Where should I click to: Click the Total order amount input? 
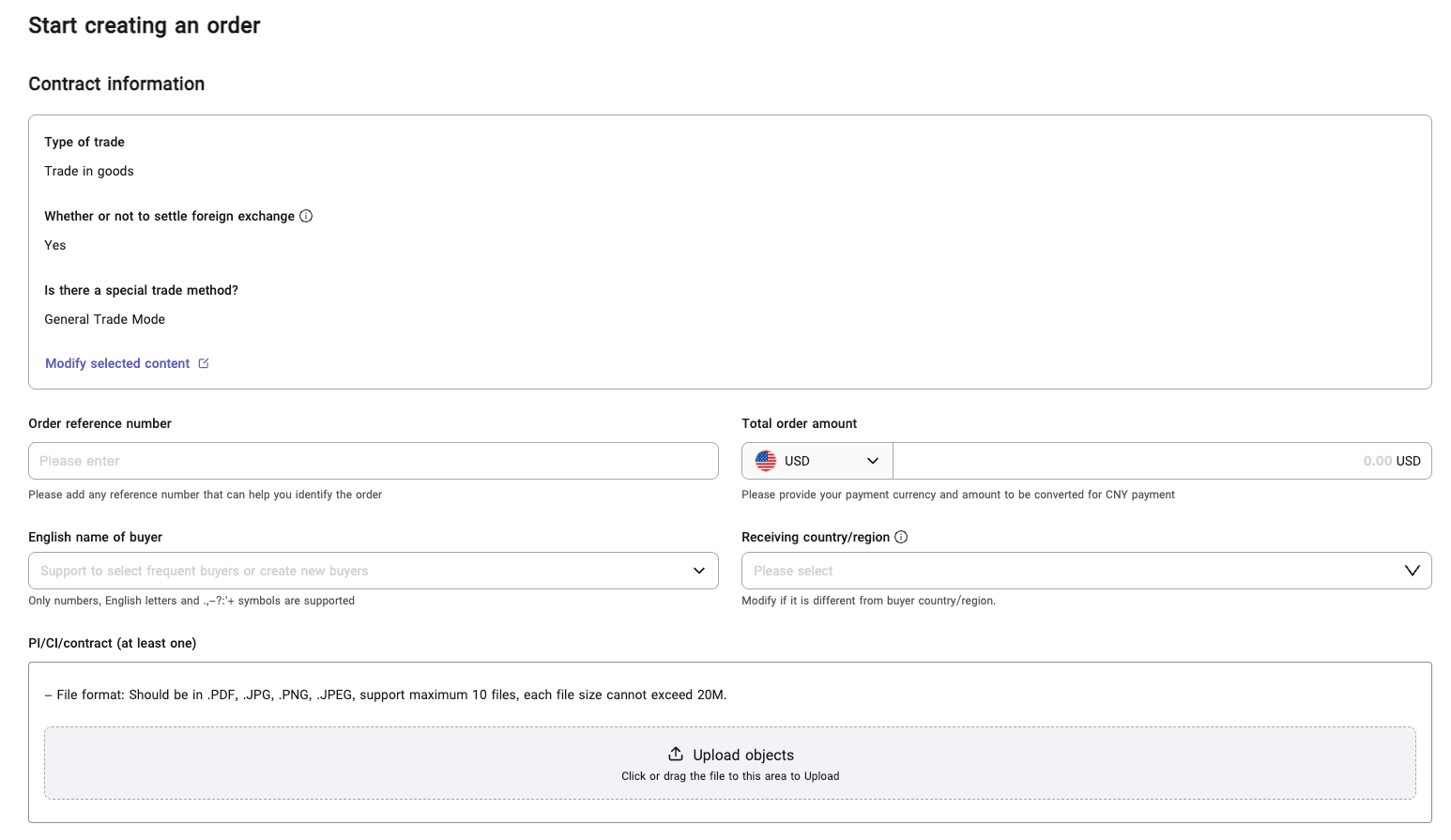(1126, 461)
